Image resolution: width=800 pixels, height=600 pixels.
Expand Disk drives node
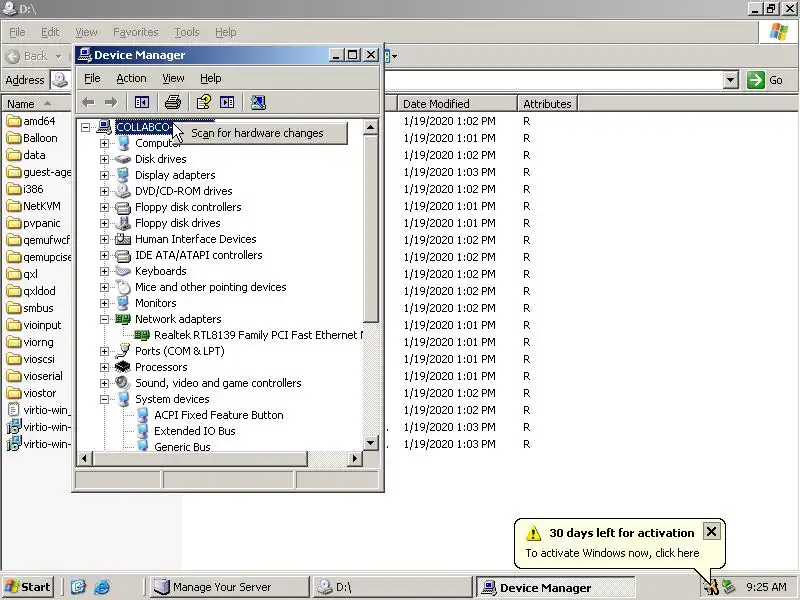coord(104,159)
